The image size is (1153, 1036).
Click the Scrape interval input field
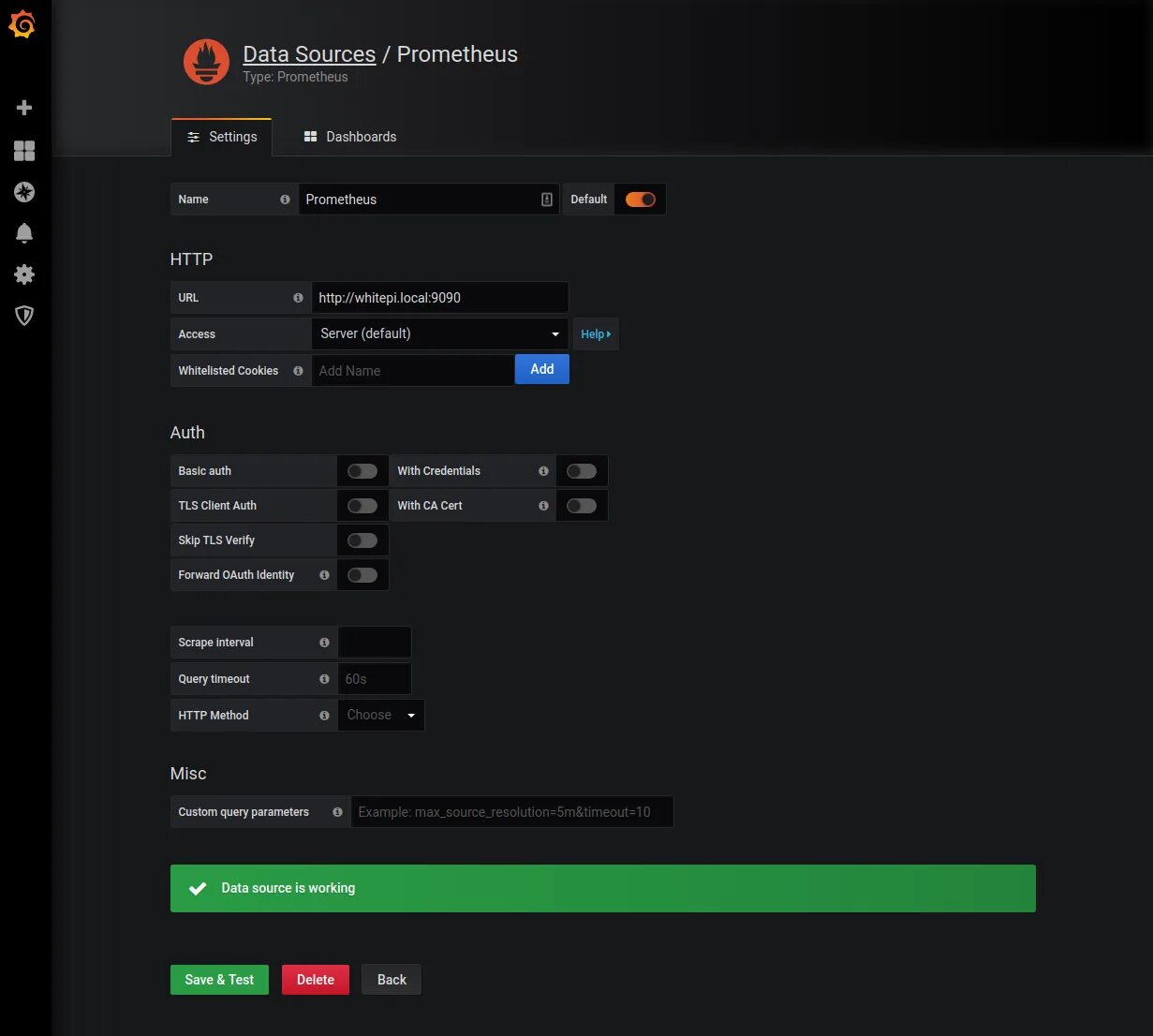tap(375, 643)
